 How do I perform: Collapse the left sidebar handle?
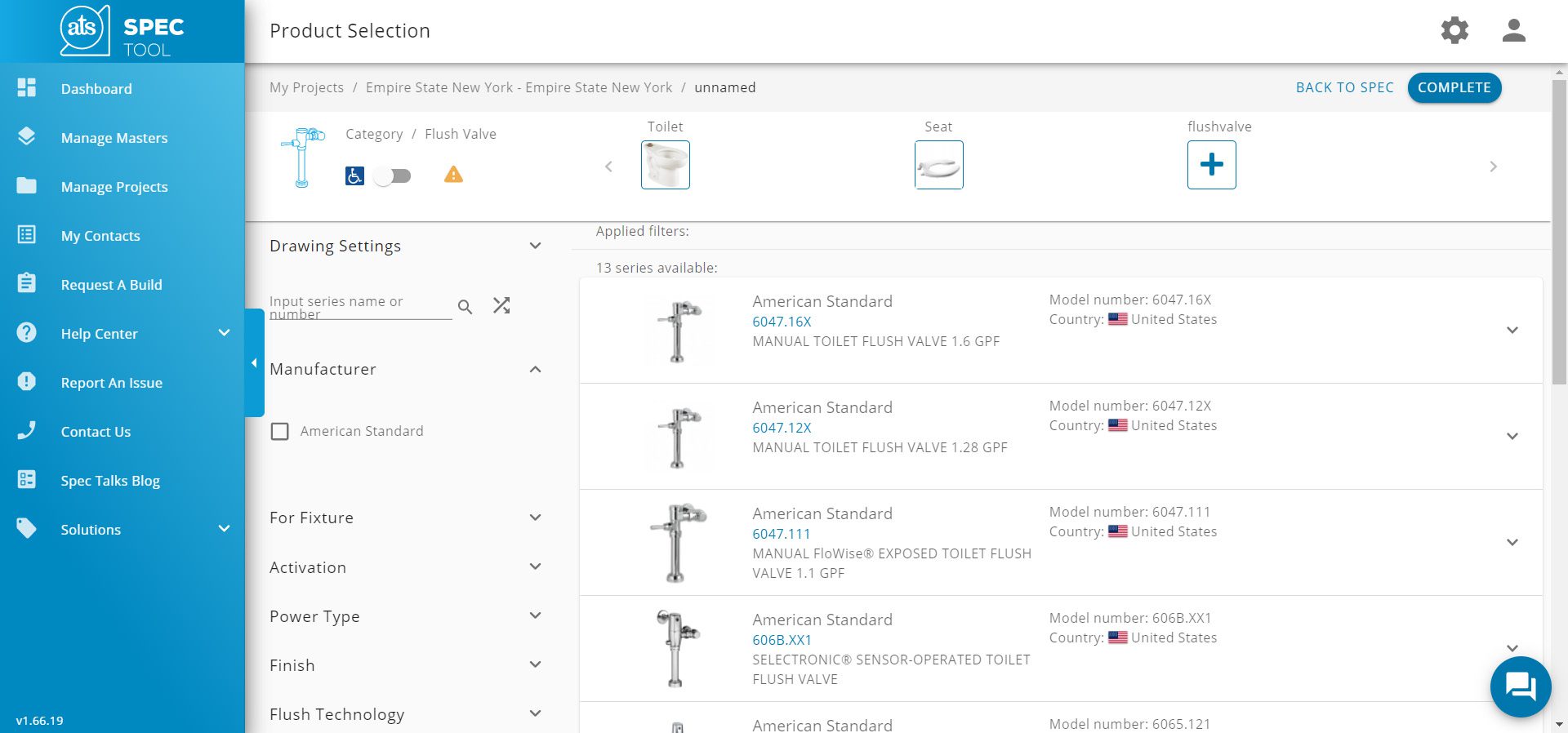point(255,362)
